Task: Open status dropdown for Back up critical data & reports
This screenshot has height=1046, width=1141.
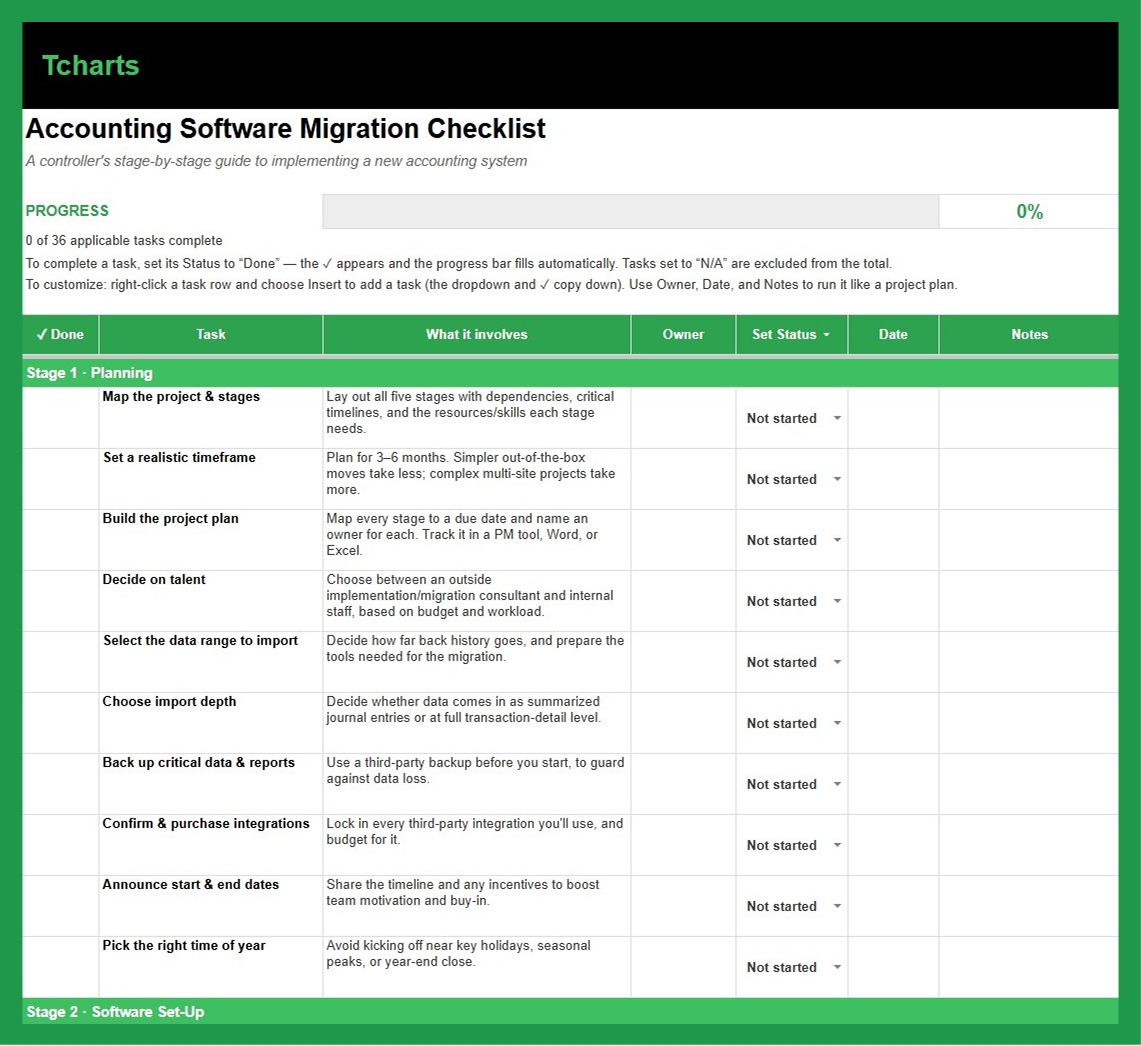Action: tap(837, 785)
